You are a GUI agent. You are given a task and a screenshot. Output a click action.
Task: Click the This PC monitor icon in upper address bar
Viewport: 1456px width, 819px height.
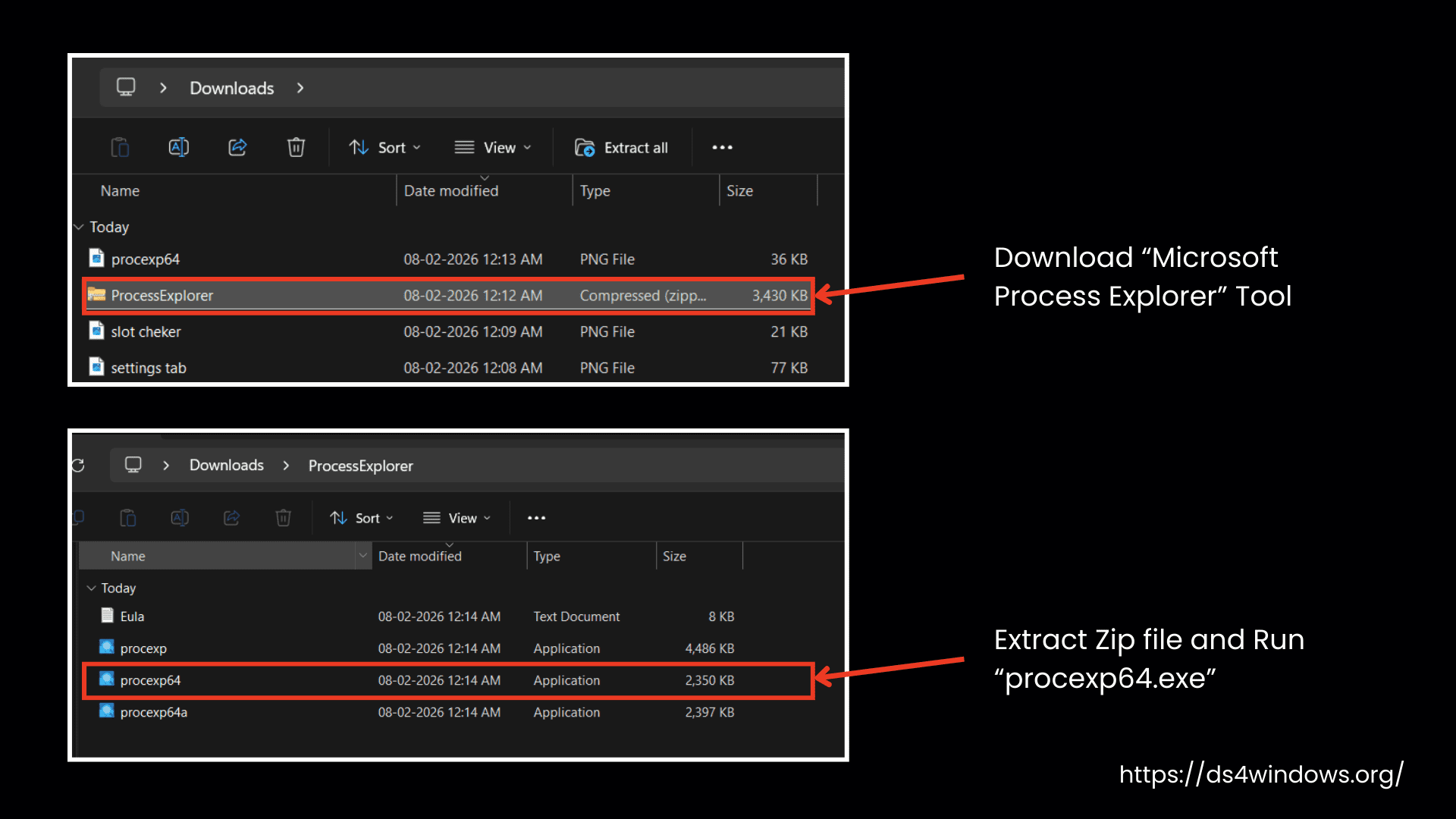[126, 87]
